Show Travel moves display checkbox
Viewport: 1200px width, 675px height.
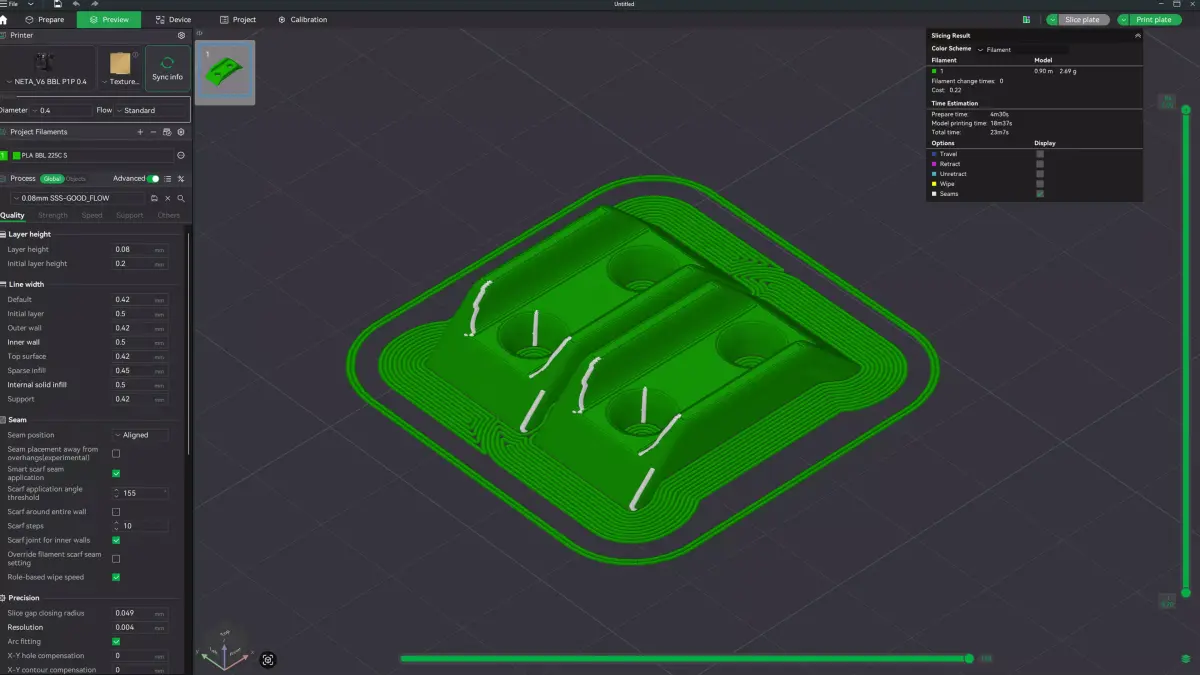[1040, 154]
